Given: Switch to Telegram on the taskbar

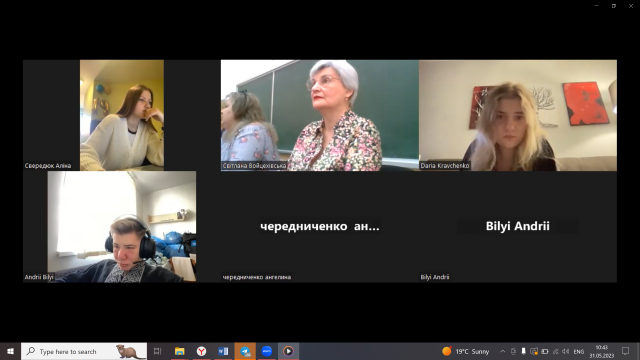Looking at the screenshot, I should [x=245, y=351].
